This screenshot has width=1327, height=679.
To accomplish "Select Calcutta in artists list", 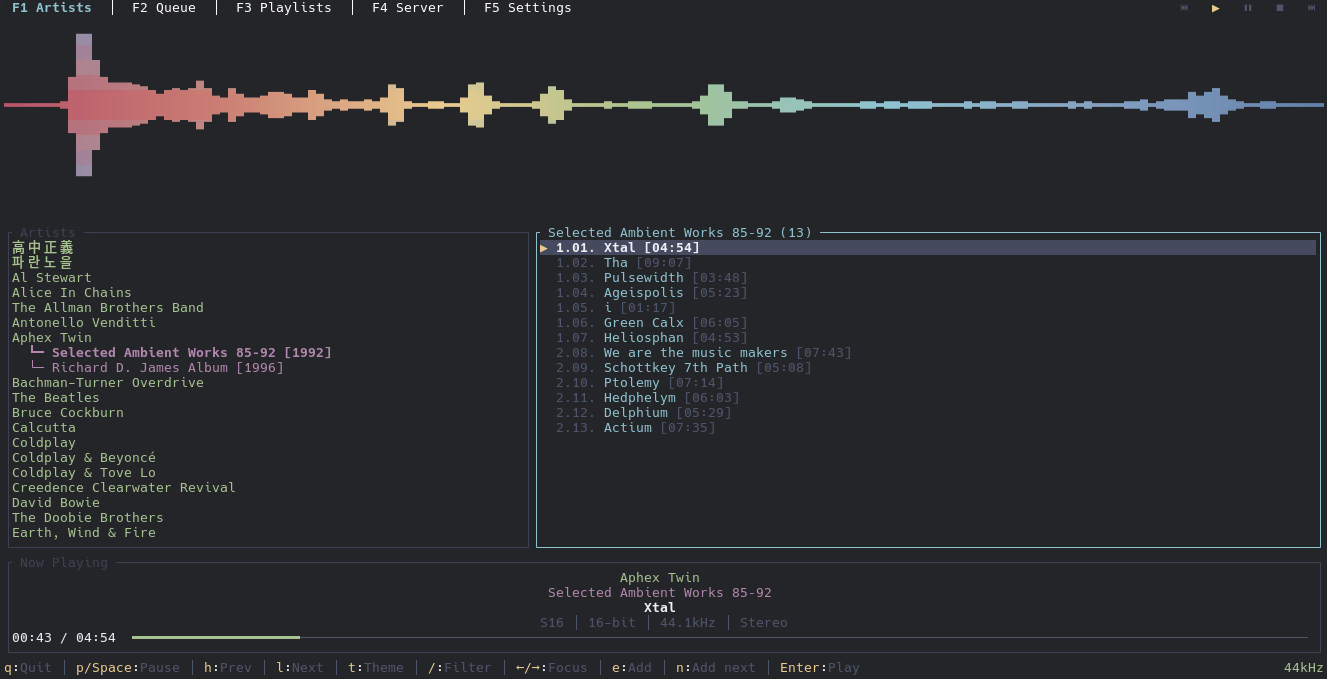I will click(44, 428).
